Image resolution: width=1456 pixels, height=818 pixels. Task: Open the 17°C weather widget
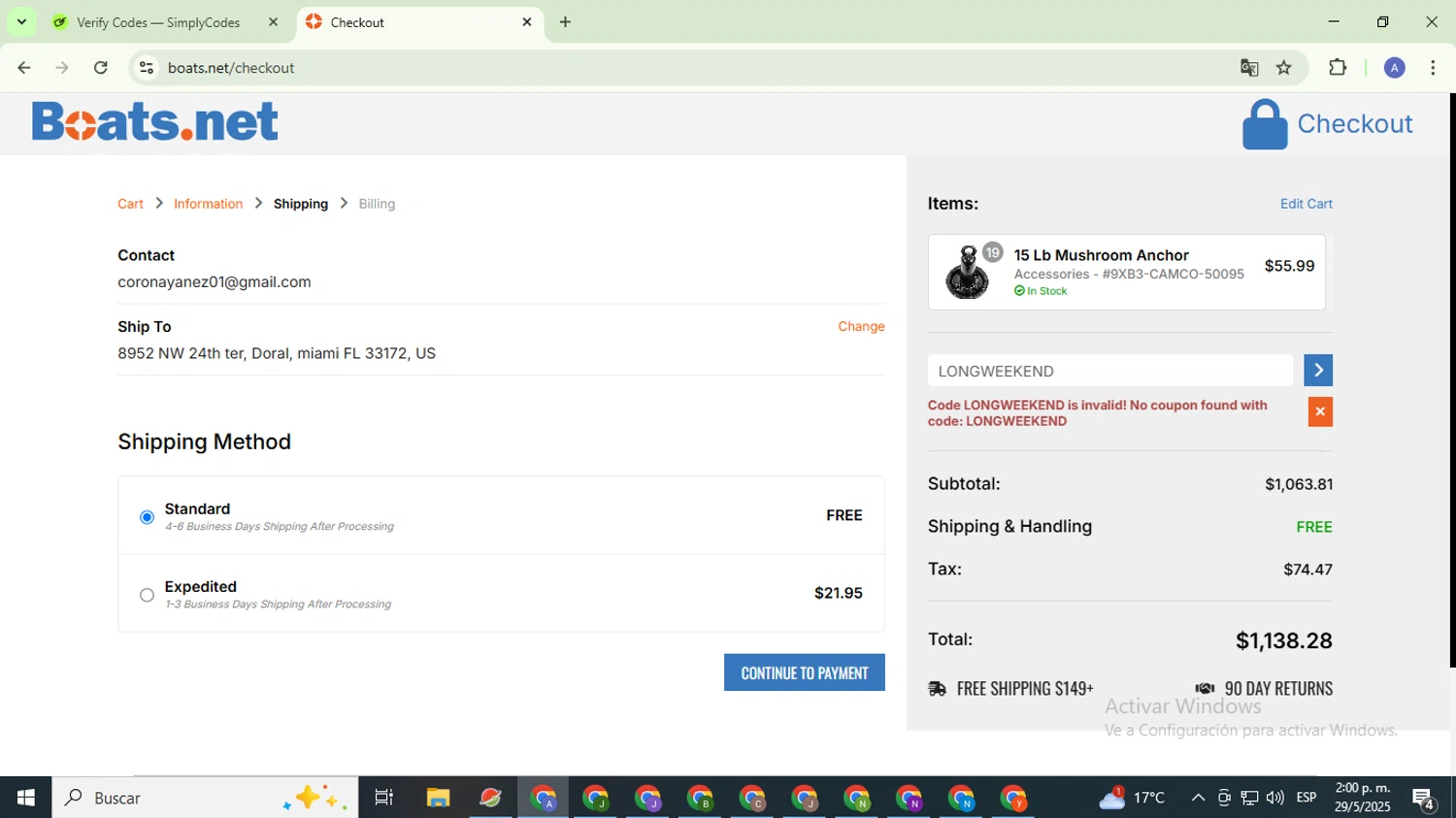click(1132, 798)
